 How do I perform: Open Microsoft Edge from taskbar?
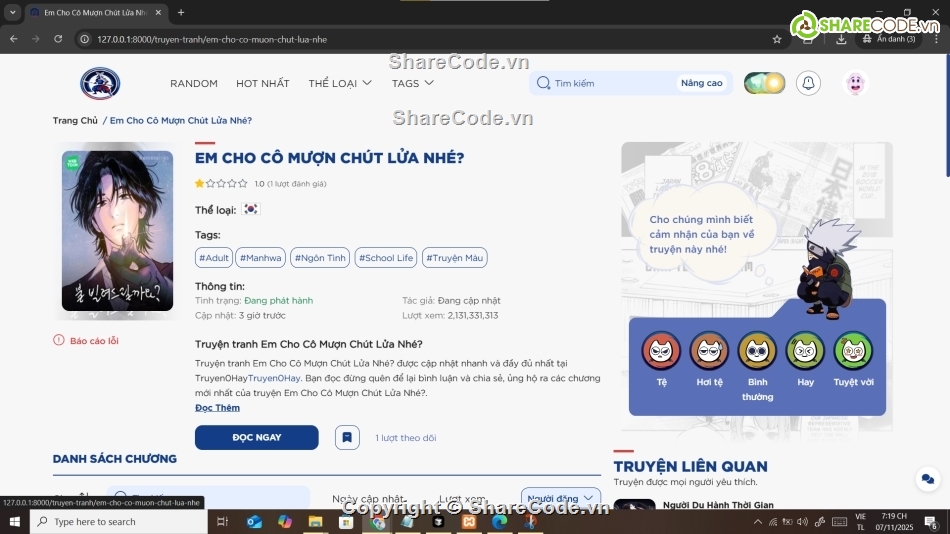499,521
